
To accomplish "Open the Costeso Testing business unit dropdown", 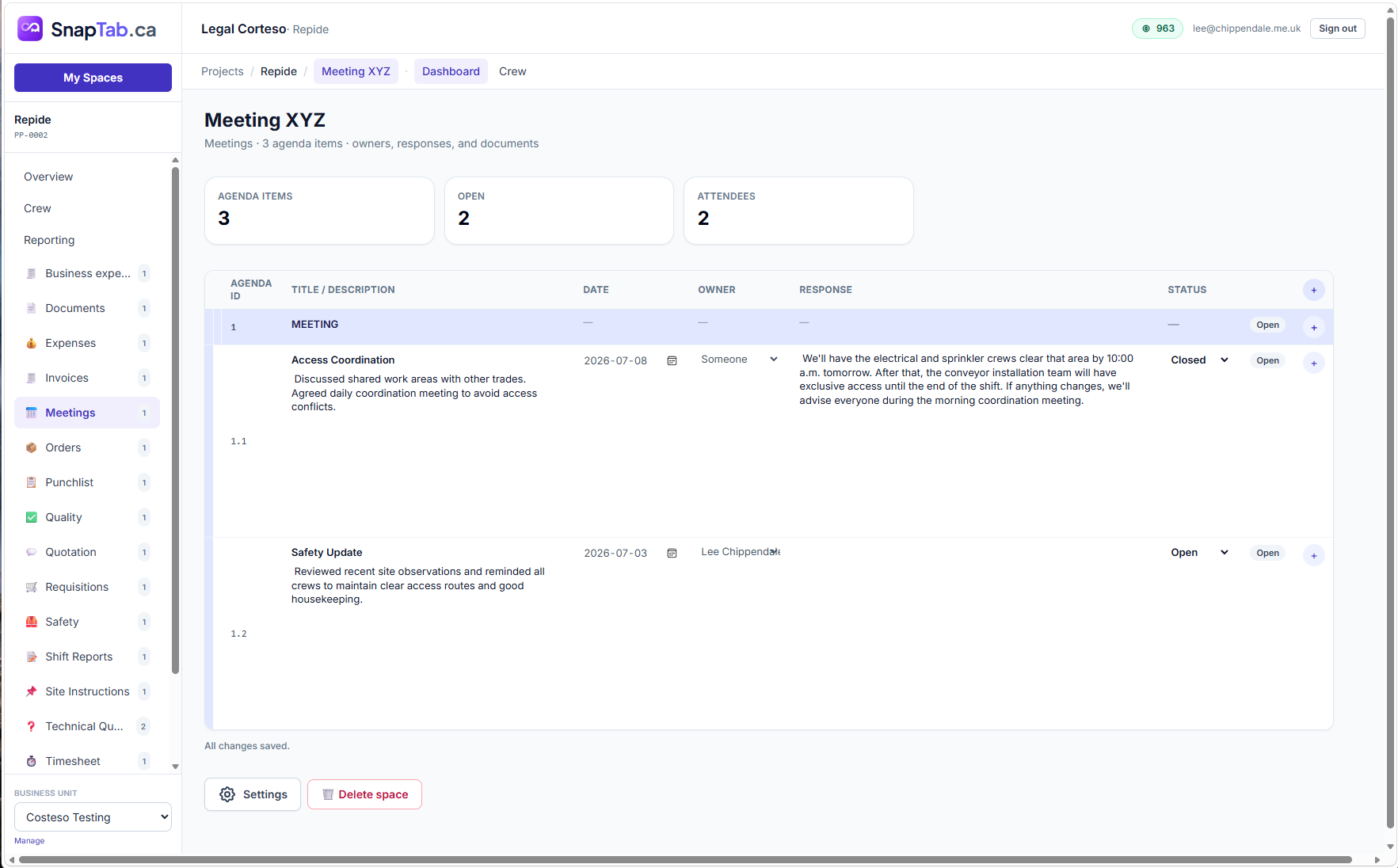I will (x=93, y=817).
